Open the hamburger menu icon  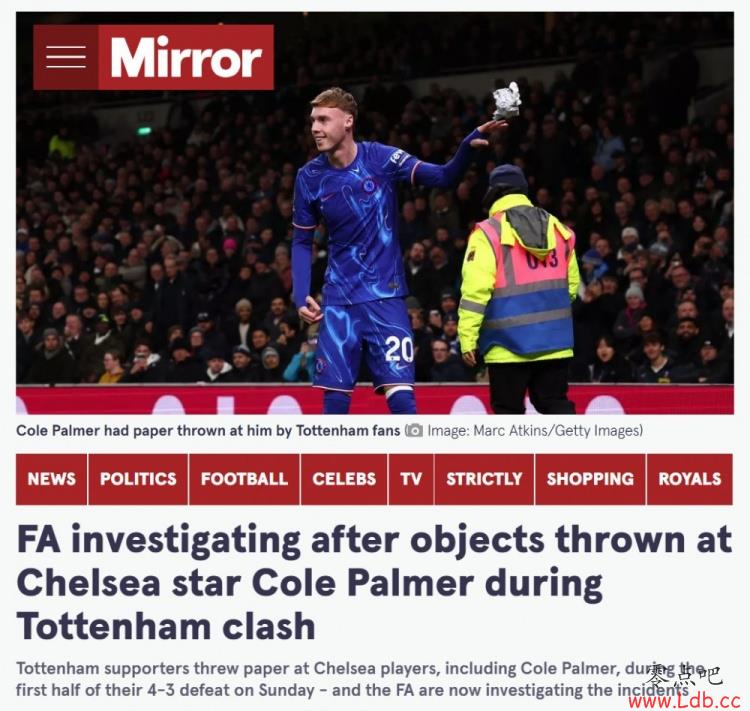tap(66, 57)
